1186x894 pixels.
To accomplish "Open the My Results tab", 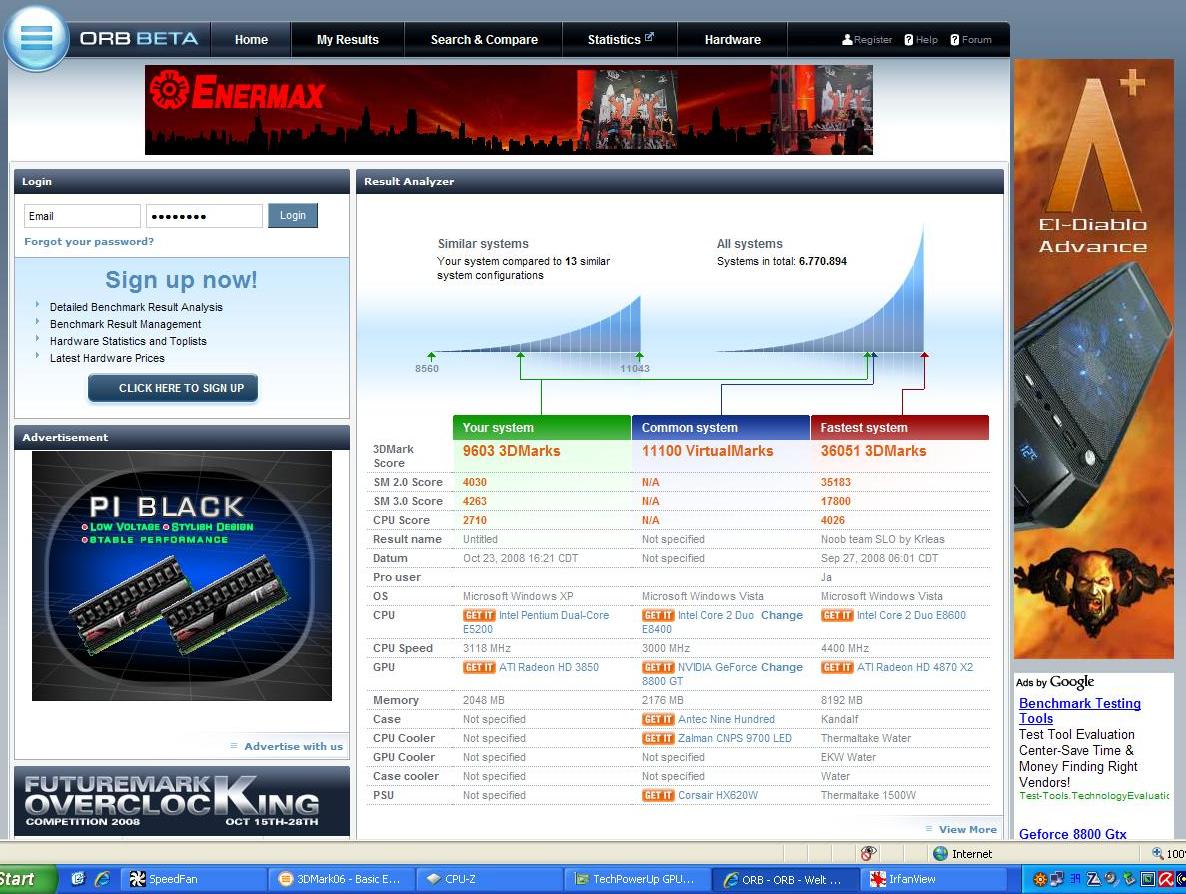I will point(348,39).
